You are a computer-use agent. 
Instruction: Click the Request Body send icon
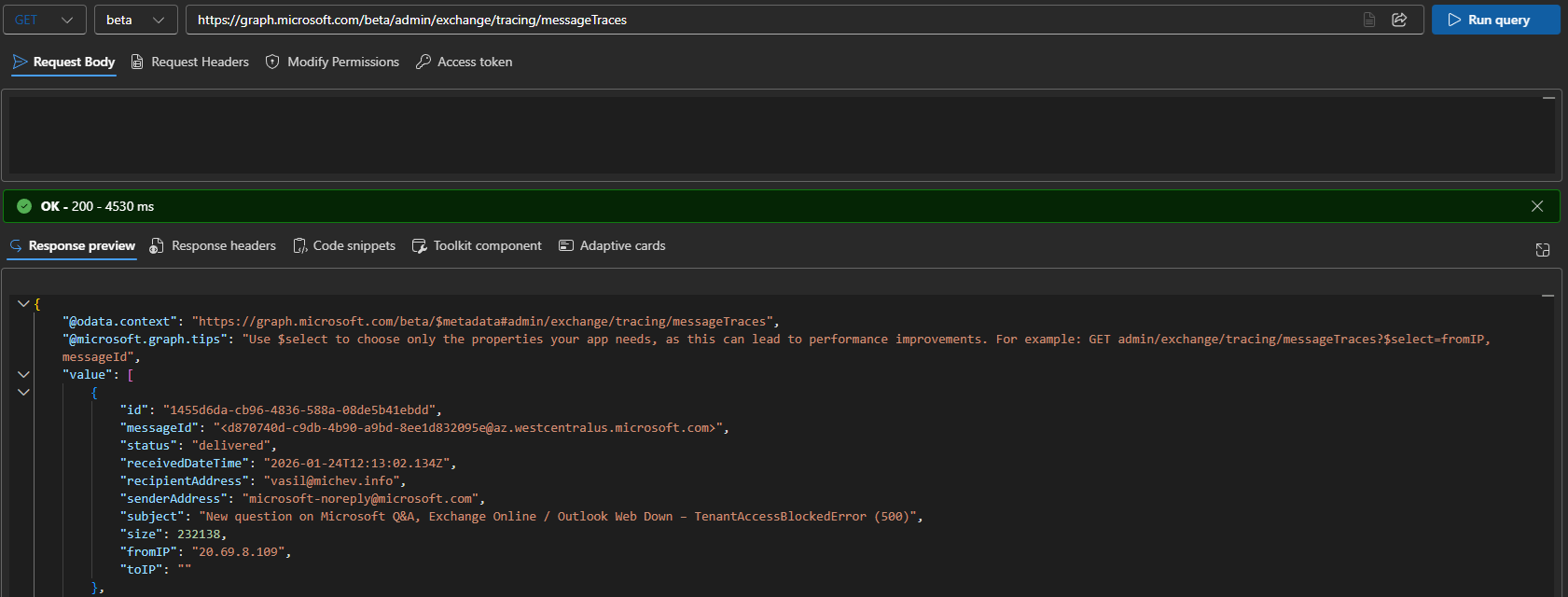tap(21, 62)
